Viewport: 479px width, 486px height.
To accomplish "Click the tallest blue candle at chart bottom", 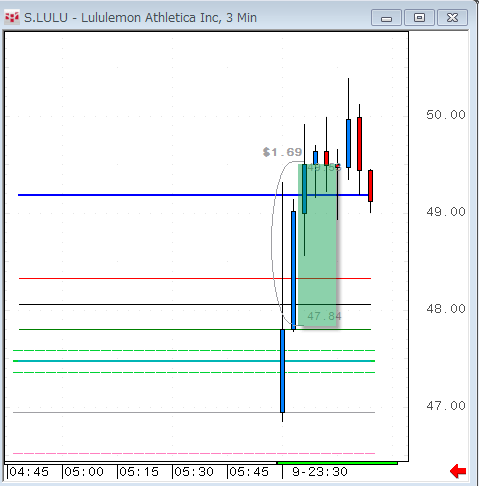I will pyautogui.click(x=283, y=371).
